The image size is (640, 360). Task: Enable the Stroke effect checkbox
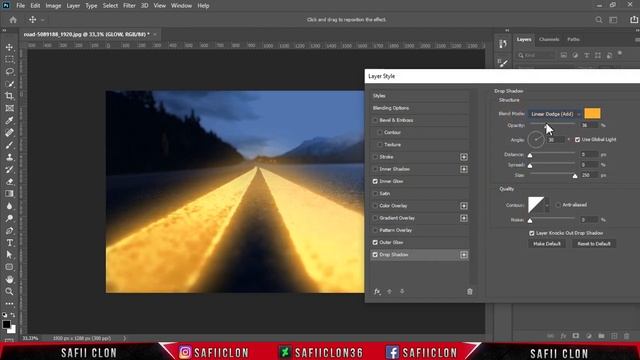(375, 157)
